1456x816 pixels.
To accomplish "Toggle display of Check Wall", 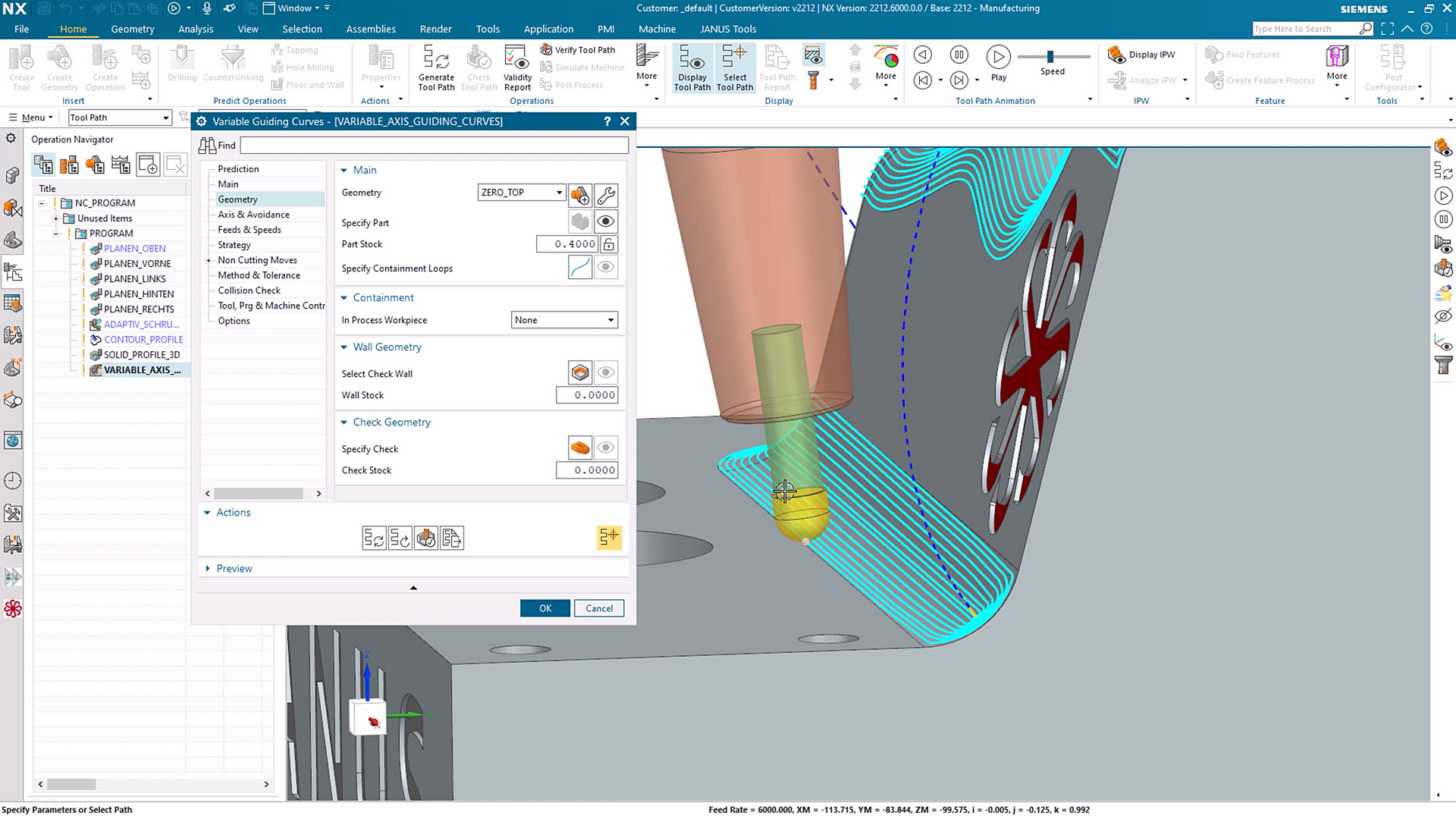I will 606,372.
